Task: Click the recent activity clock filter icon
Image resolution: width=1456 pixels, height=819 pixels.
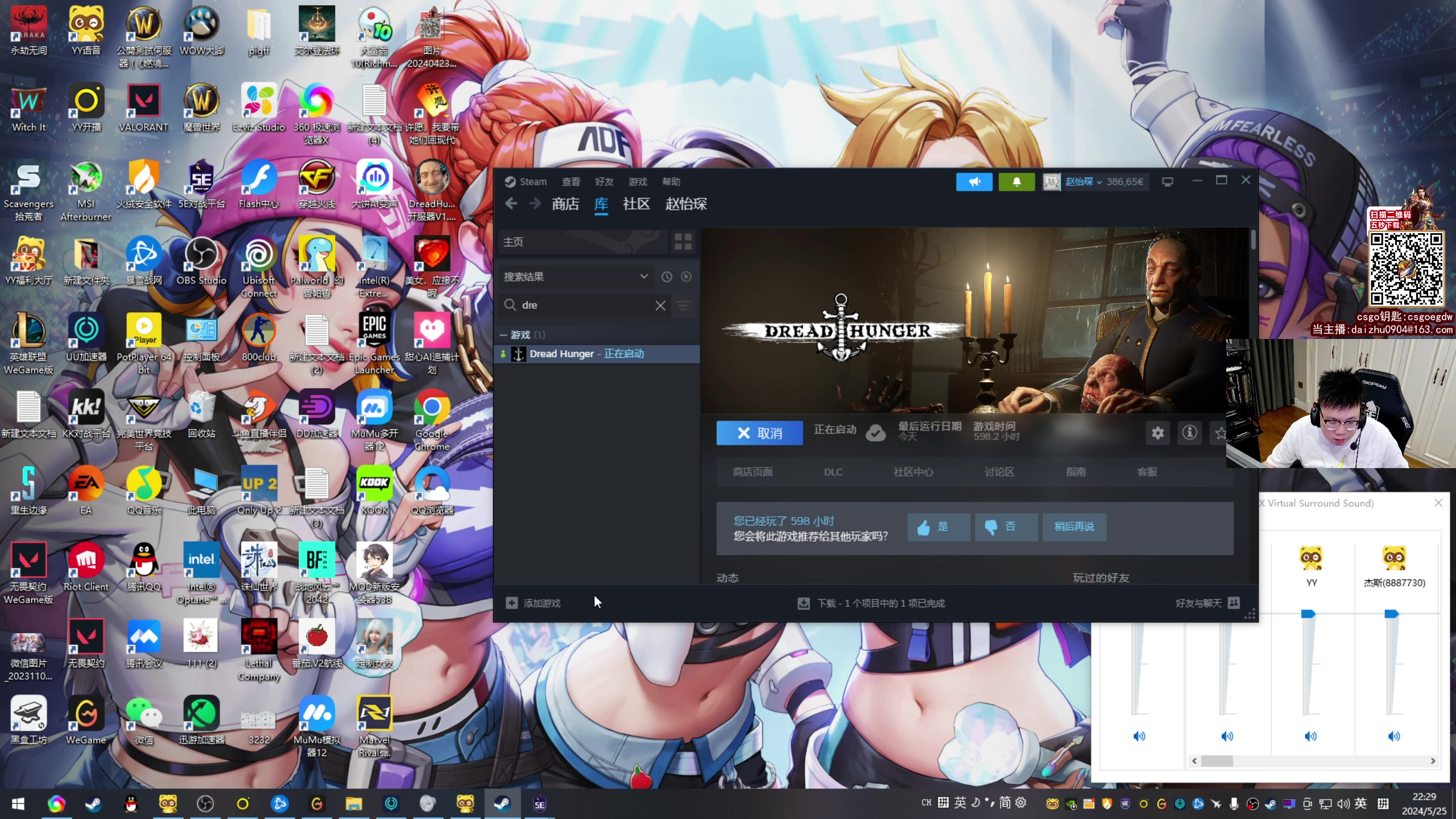Action: pyautogui.click(x=667, y=276)
